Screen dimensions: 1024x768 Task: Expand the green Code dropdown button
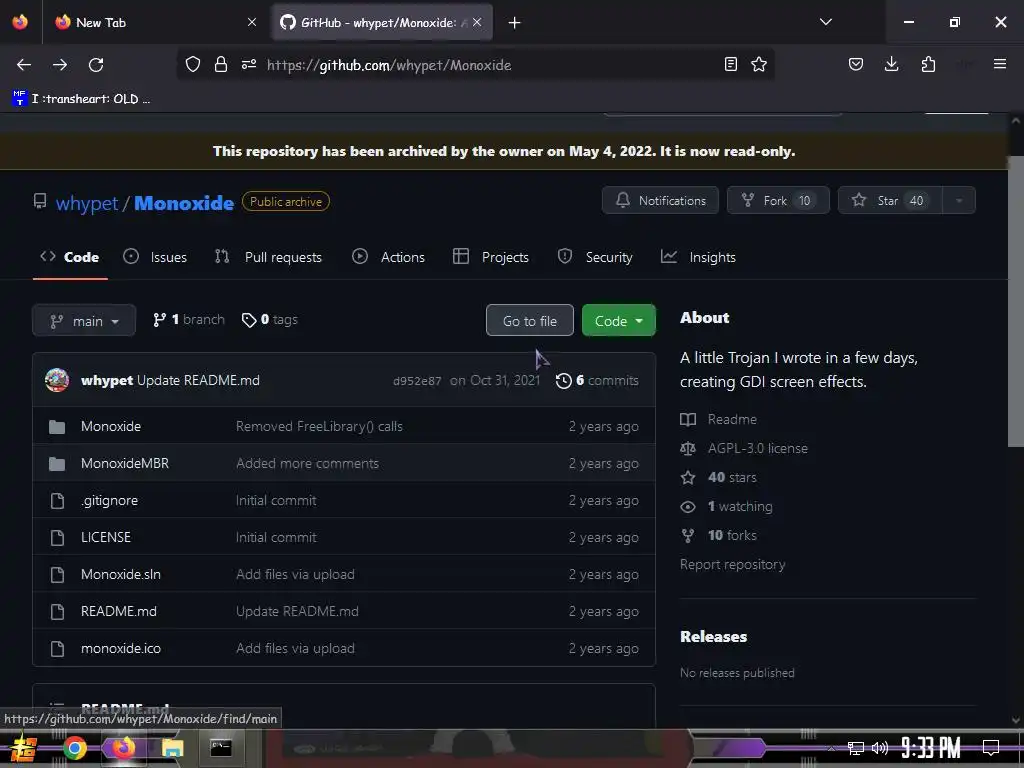click(618, 321)
